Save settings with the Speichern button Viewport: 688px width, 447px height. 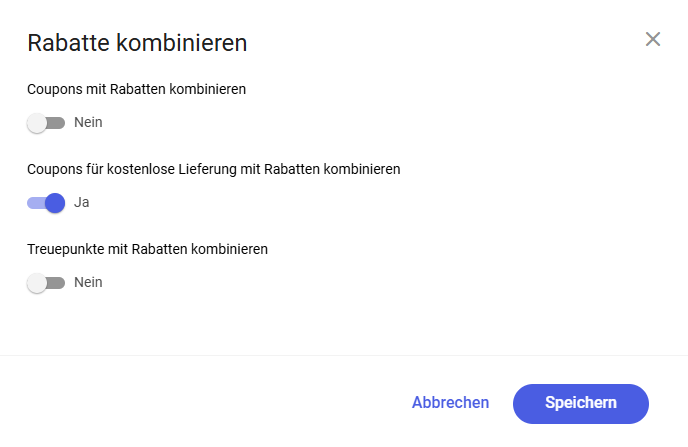pos(580,404)
